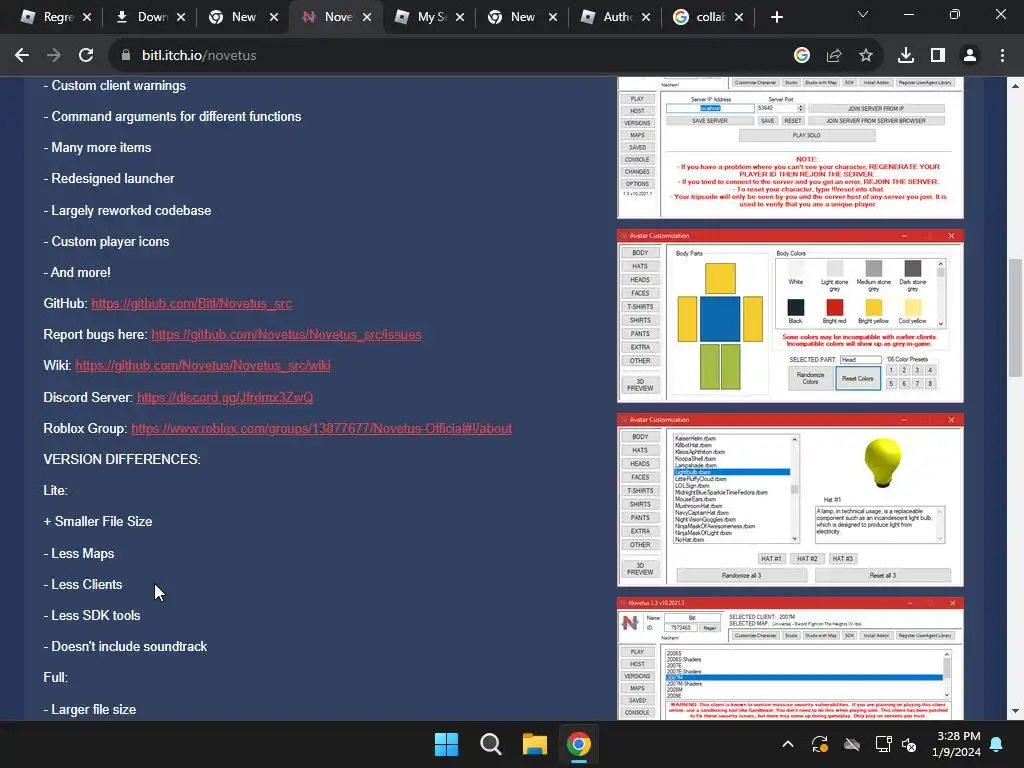Viewport: 1024px width, 768px height.
Task: Open Avatar Customization body colors screenshot
Action: pos(790,316)
